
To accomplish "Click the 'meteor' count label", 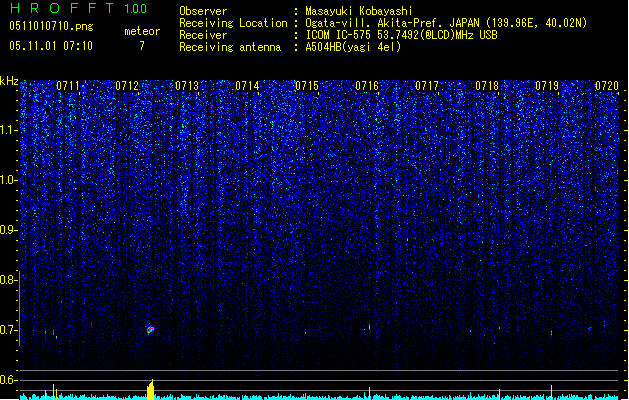I will tap(142, 31).
